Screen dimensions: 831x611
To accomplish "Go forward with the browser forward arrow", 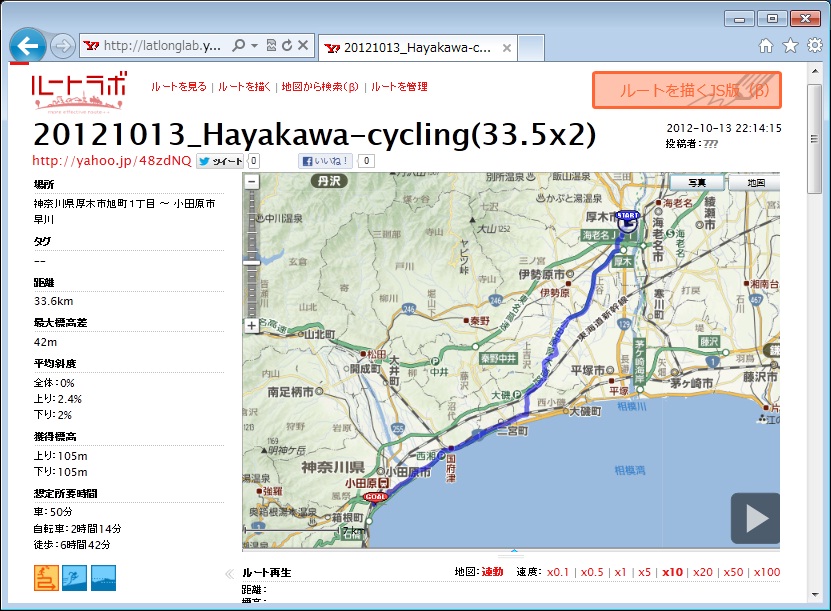I will 63,46.
